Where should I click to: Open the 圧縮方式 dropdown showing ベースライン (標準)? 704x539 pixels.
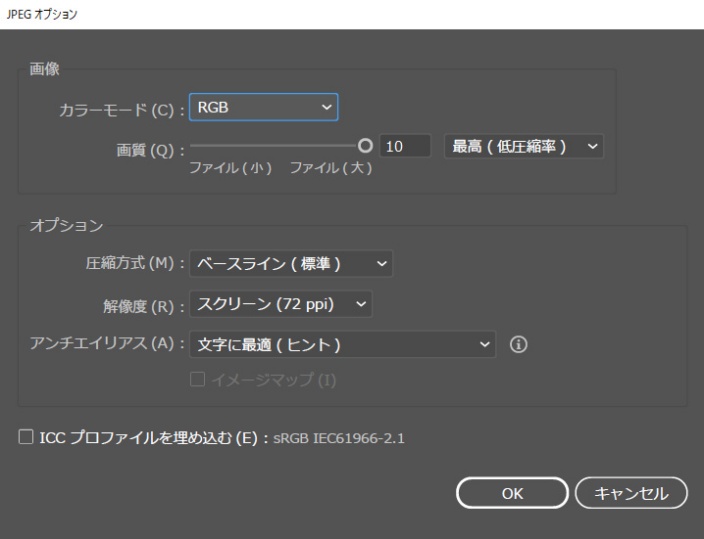pos(291,263)
